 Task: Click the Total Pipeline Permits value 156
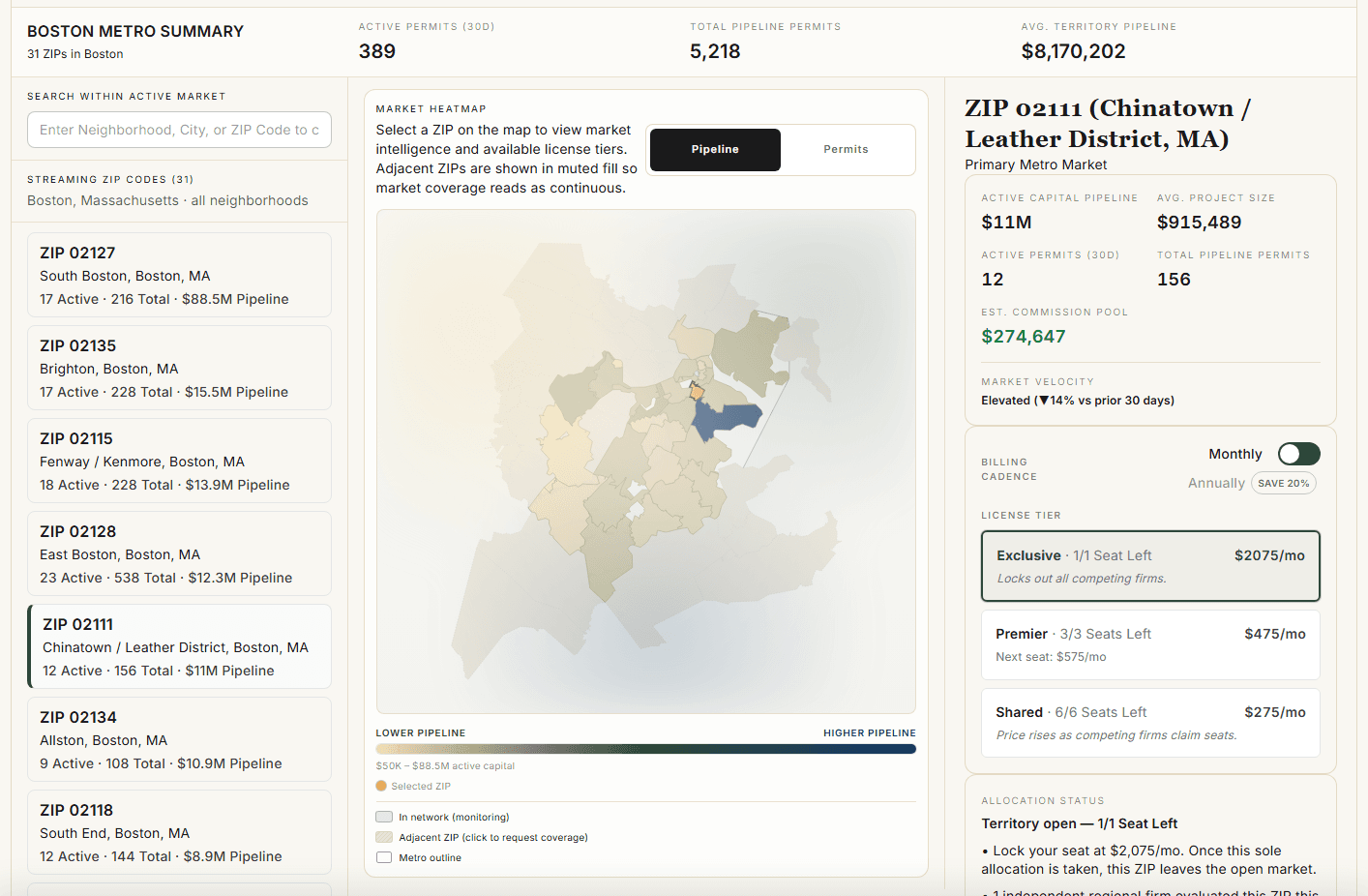[1174, 280]
